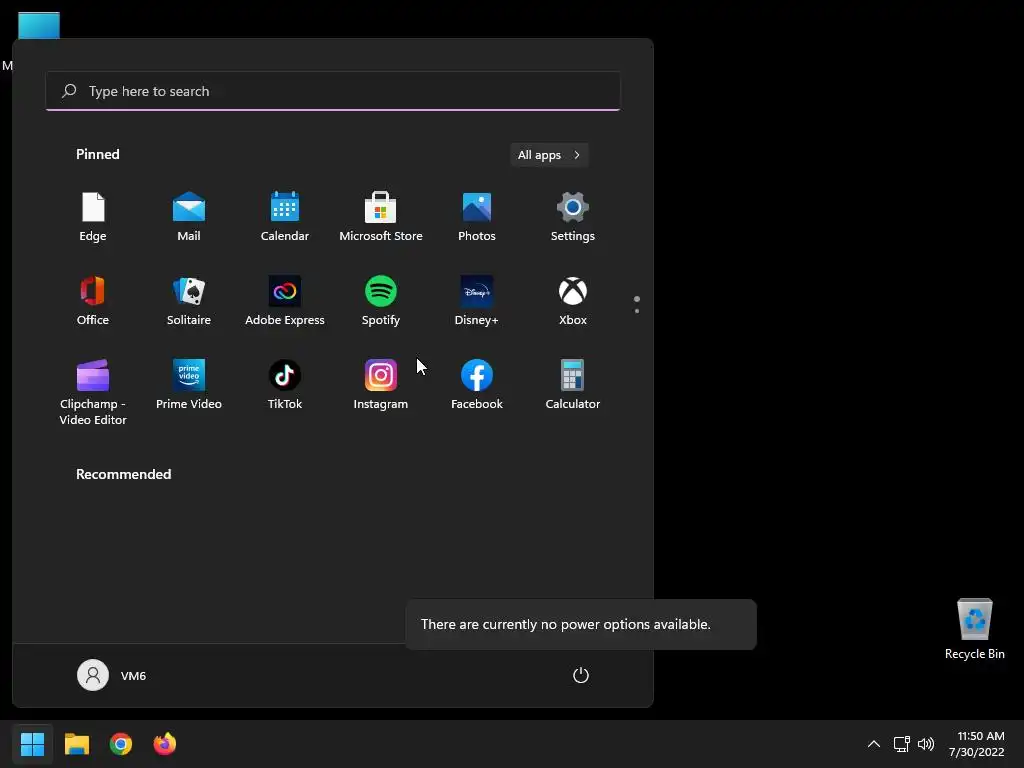1024x768 pixels.
Task: Open the Instagram app
Action: pos(381,385)
